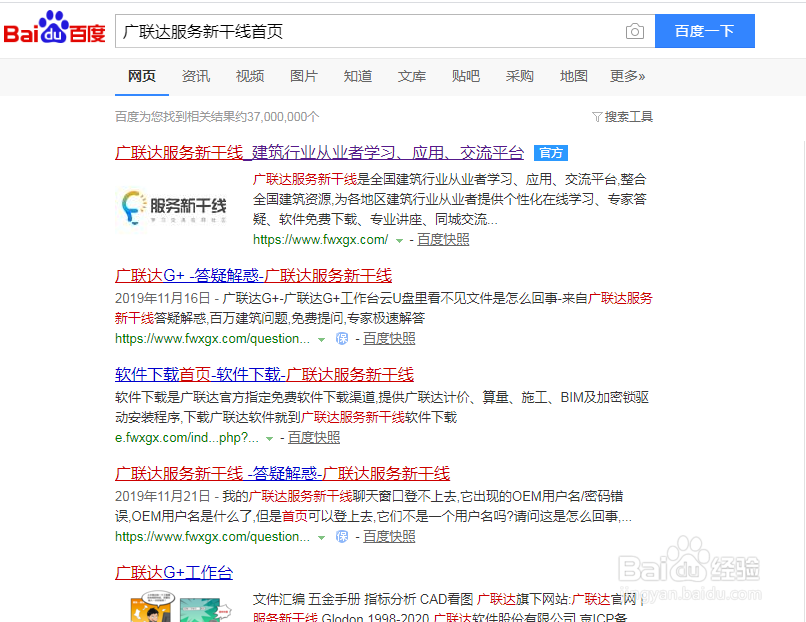Open 广联达服务新干线 -答疑解惑 result title
This screenshot has width=806, height=622.
click(283, 473)
